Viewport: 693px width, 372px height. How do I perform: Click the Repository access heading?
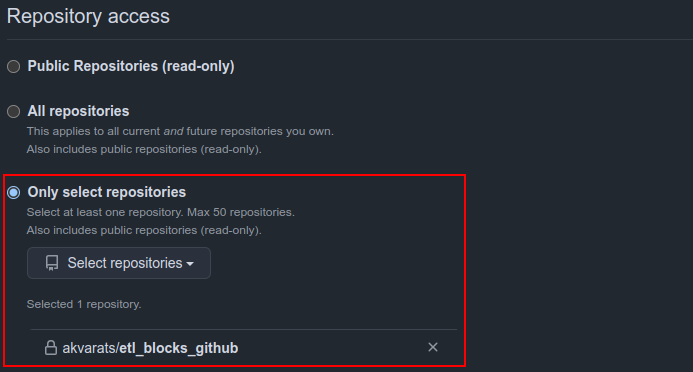88,16
